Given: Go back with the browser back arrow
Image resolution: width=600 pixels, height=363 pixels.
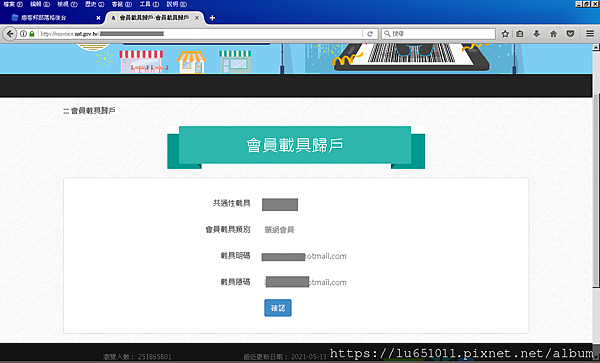Looking at the screenshot, I should [10, 34].
